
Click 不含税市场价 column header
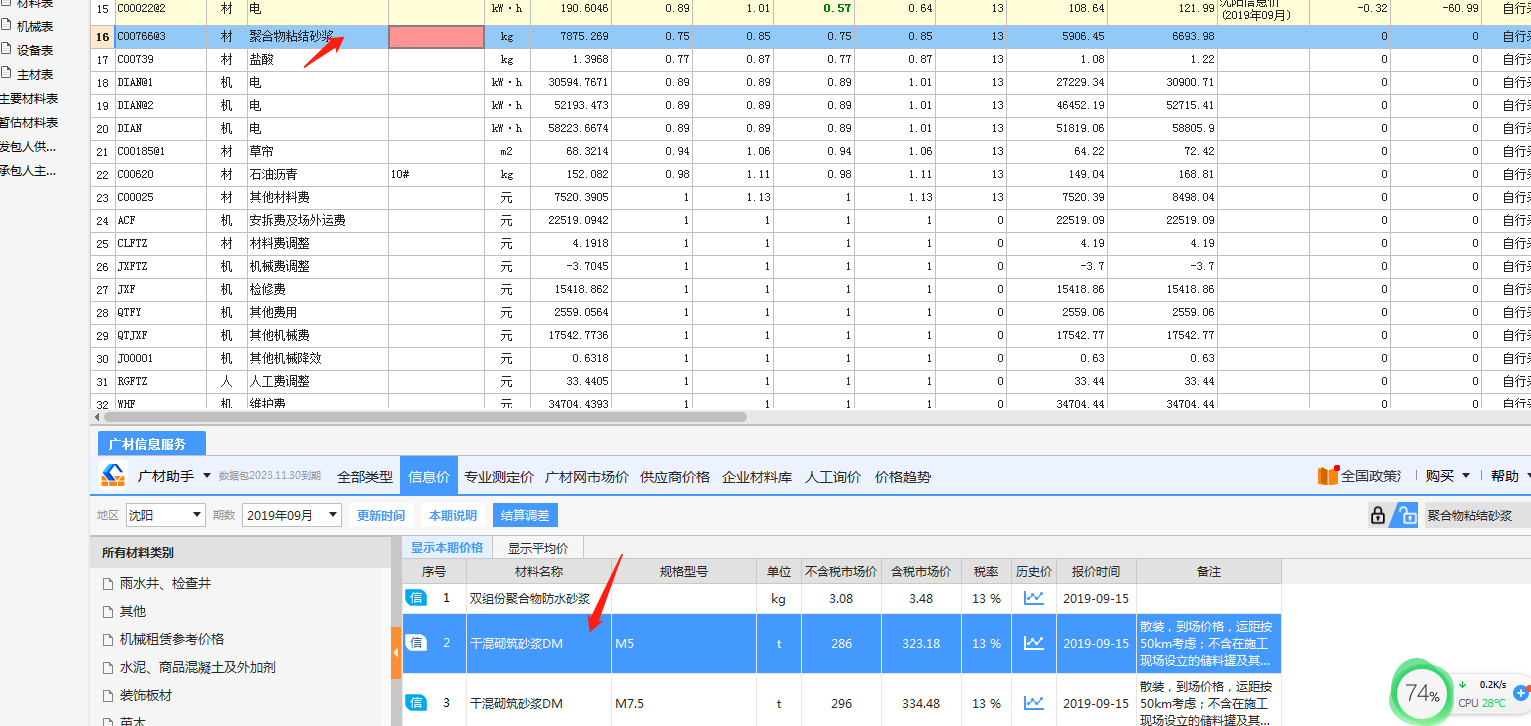tap(841, 572)
